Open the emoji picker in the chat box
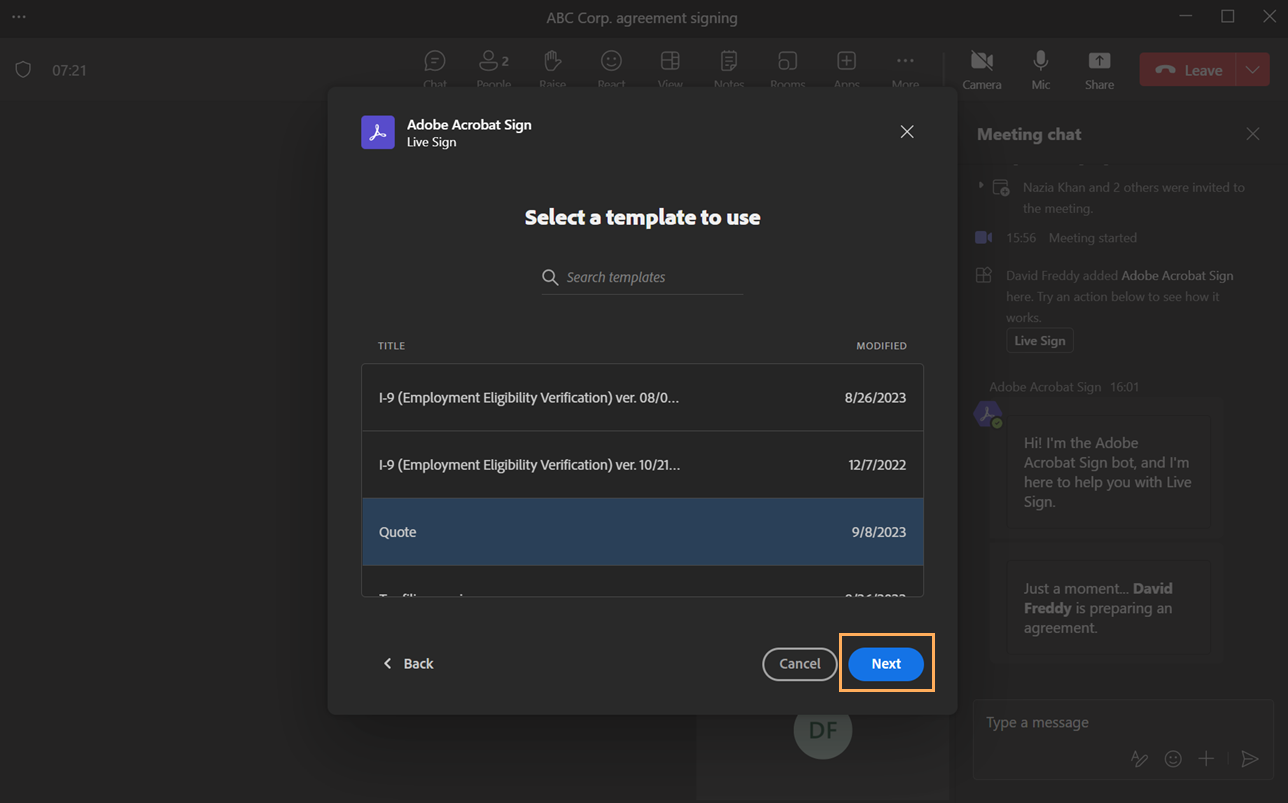This screenshot has width=1288, height=803. point(1172,758)
